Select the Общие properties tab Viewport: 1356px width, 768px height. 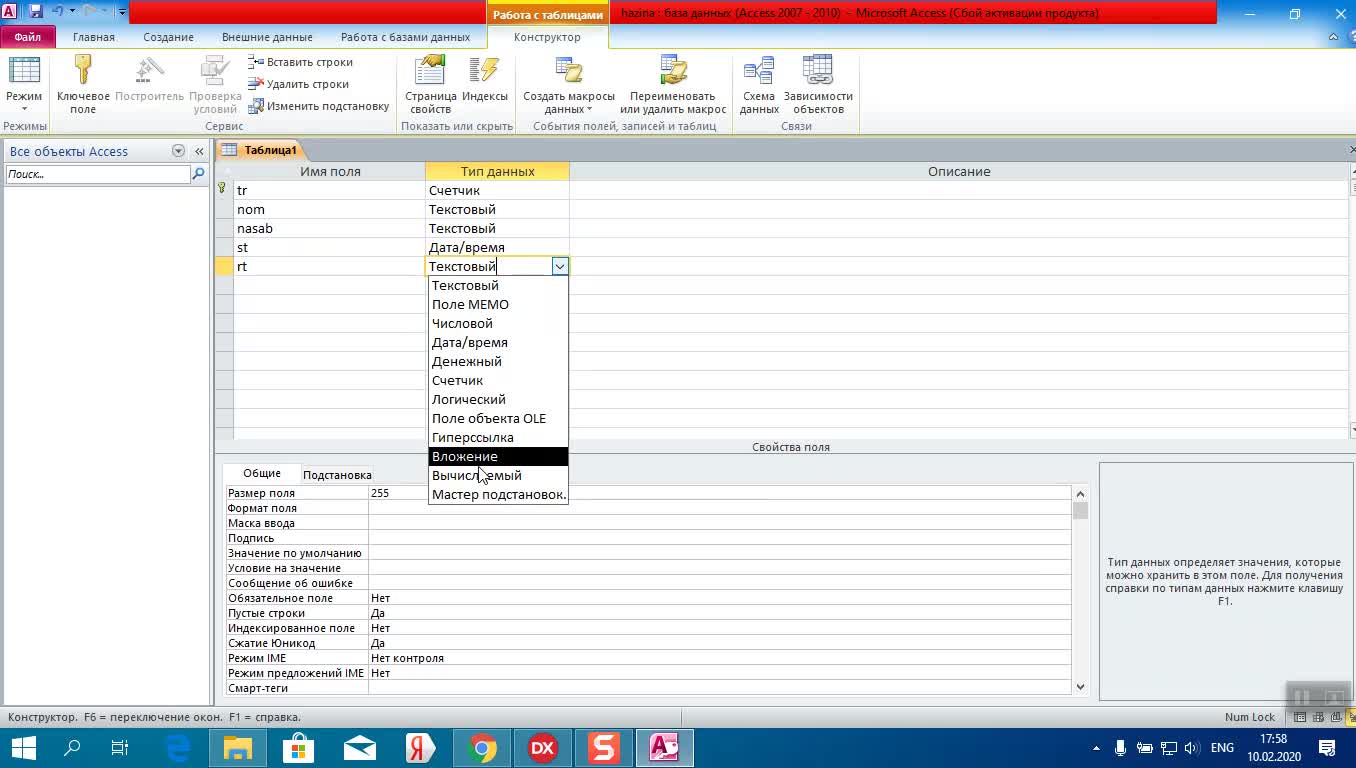(x=262, y=473)
